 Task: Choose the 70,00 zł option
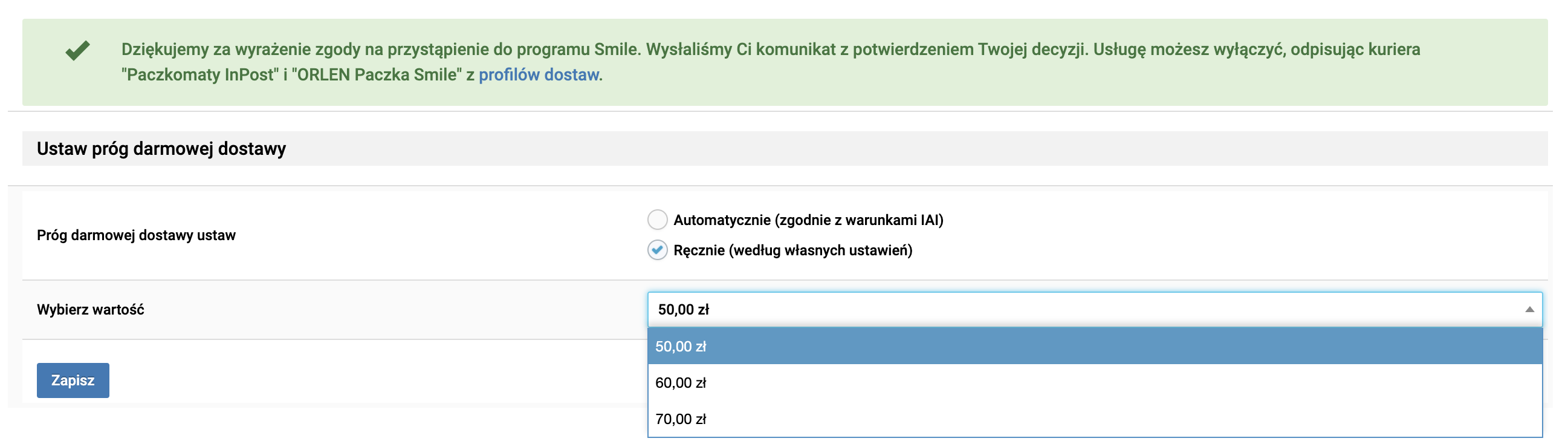(1095, 419)
